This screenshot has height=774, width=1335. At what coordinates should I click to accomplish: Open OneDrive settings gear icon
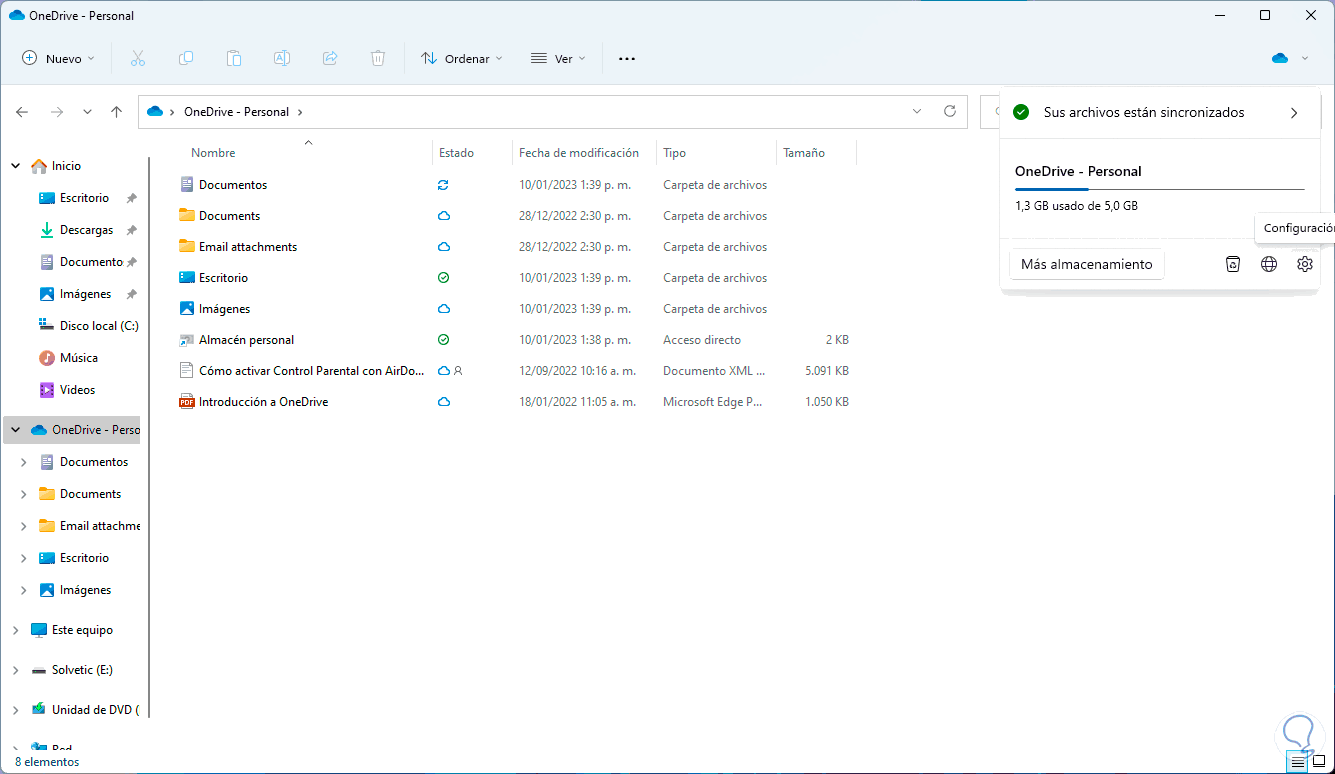[1304, 264]
